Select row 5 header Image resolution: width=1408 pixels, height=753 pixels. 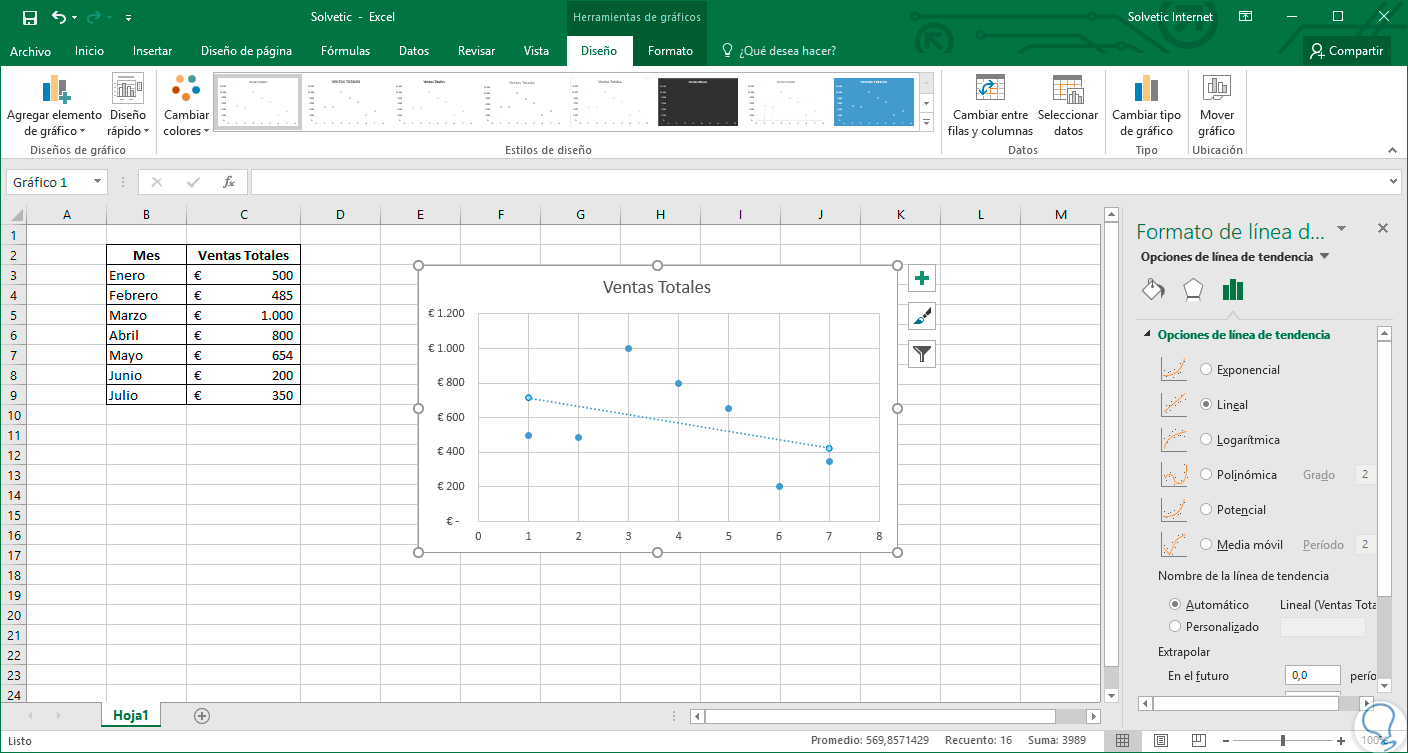pyautogui.click(x=13, y=315)
